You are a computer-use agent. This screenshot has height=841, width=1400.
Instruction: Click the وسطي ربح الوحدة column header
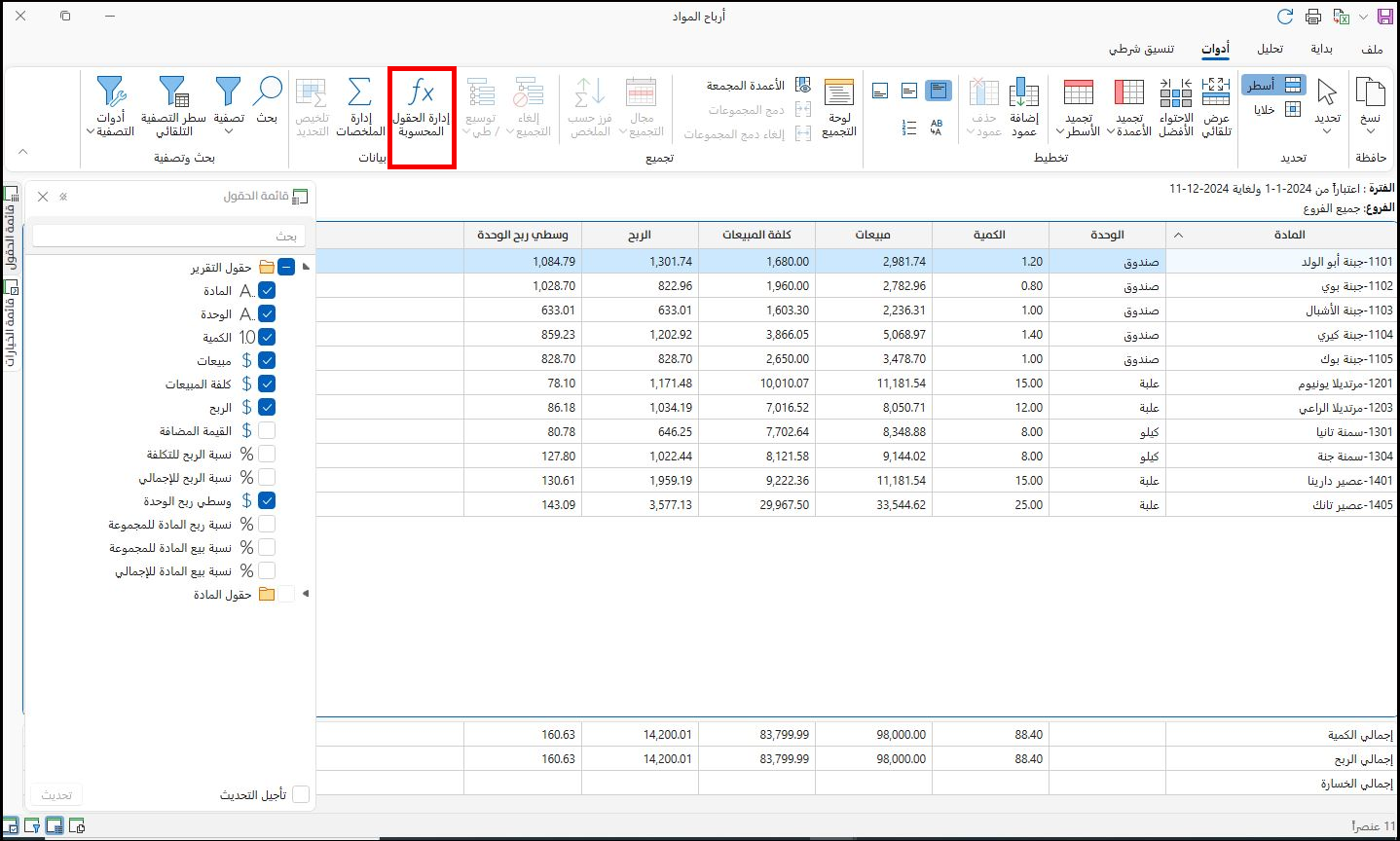tap(523, 235)
